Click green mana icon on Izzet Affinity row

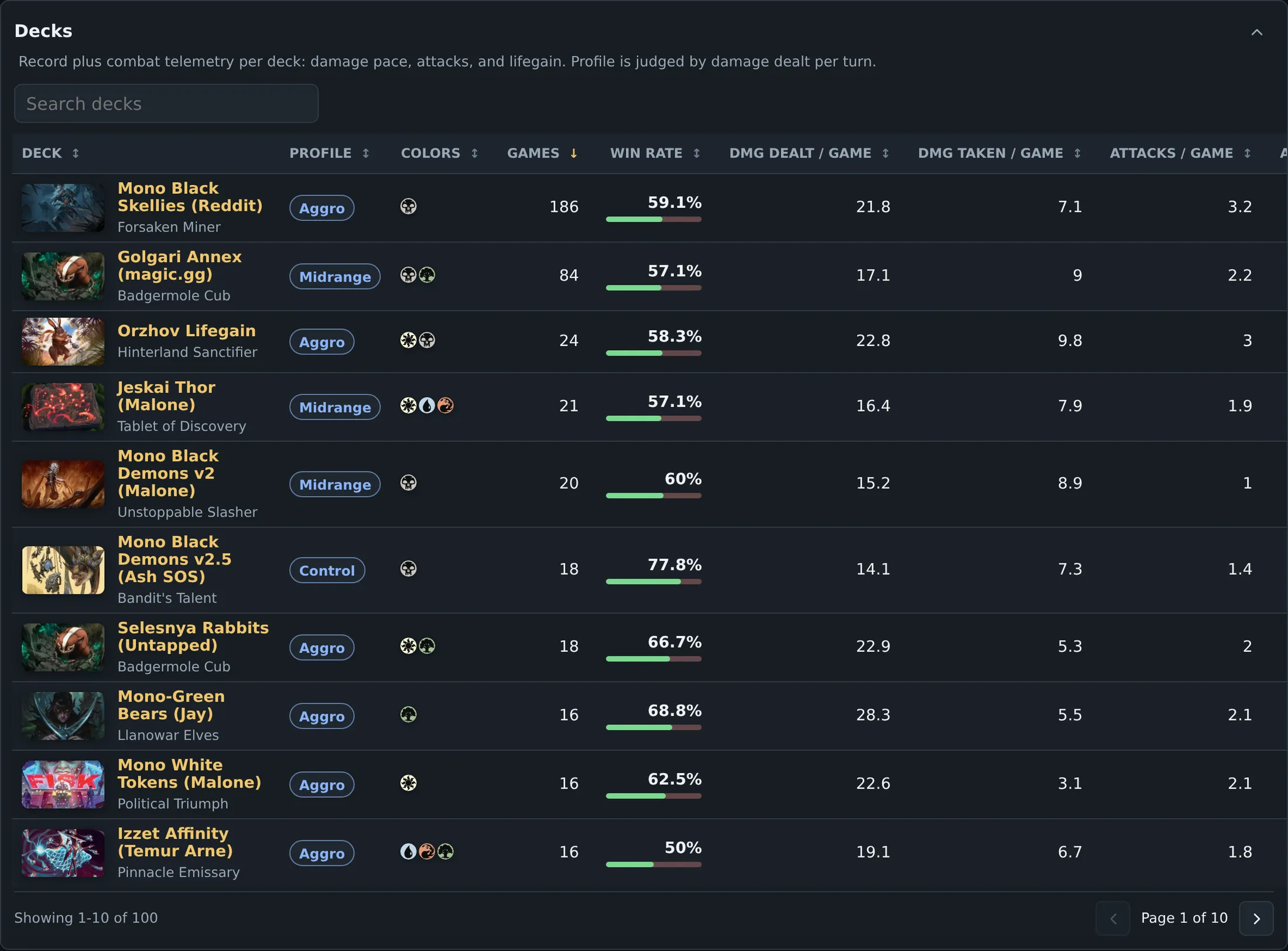coord(446,852)
